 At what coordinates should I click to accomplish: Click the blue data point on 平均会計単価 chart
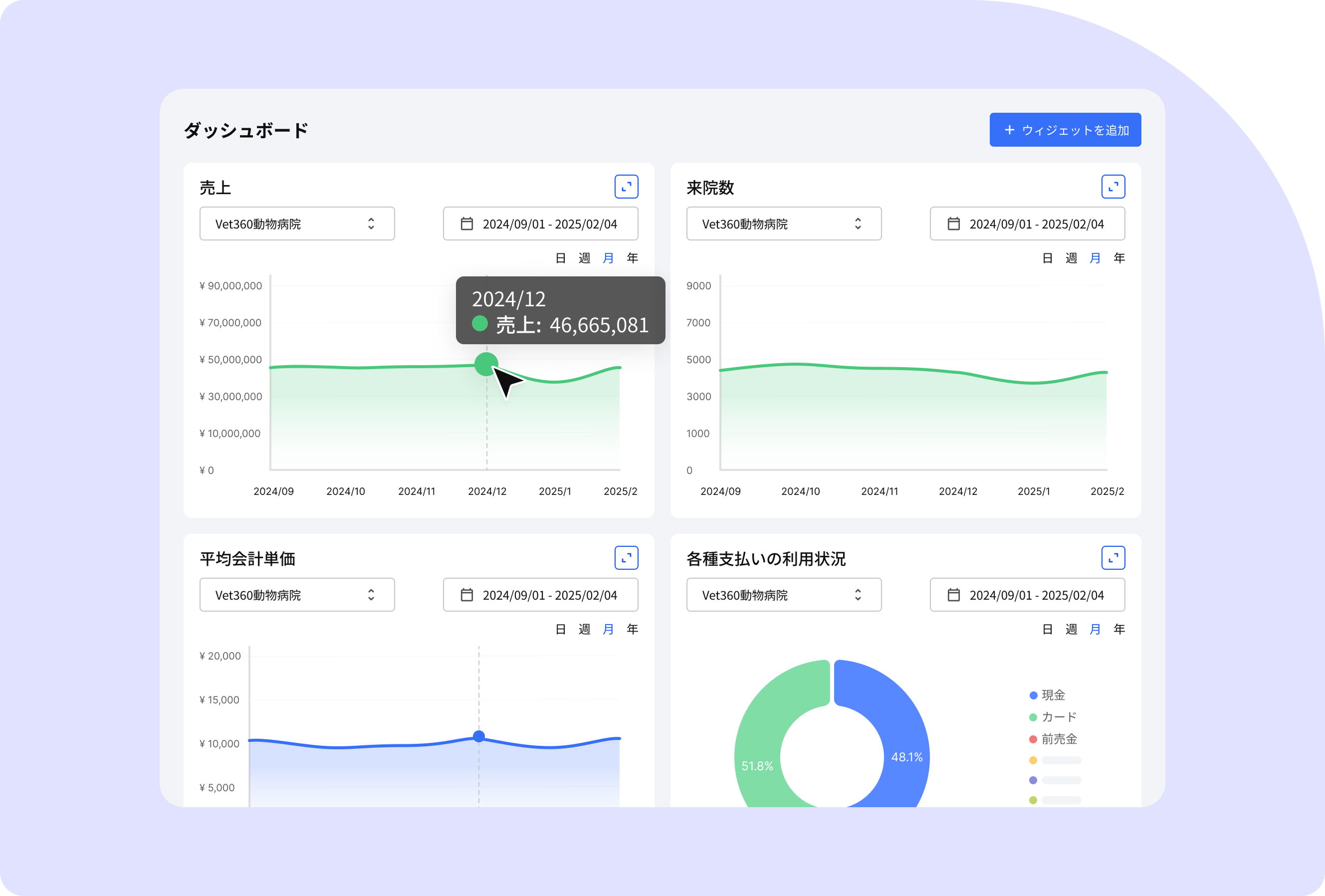point(479,736)
